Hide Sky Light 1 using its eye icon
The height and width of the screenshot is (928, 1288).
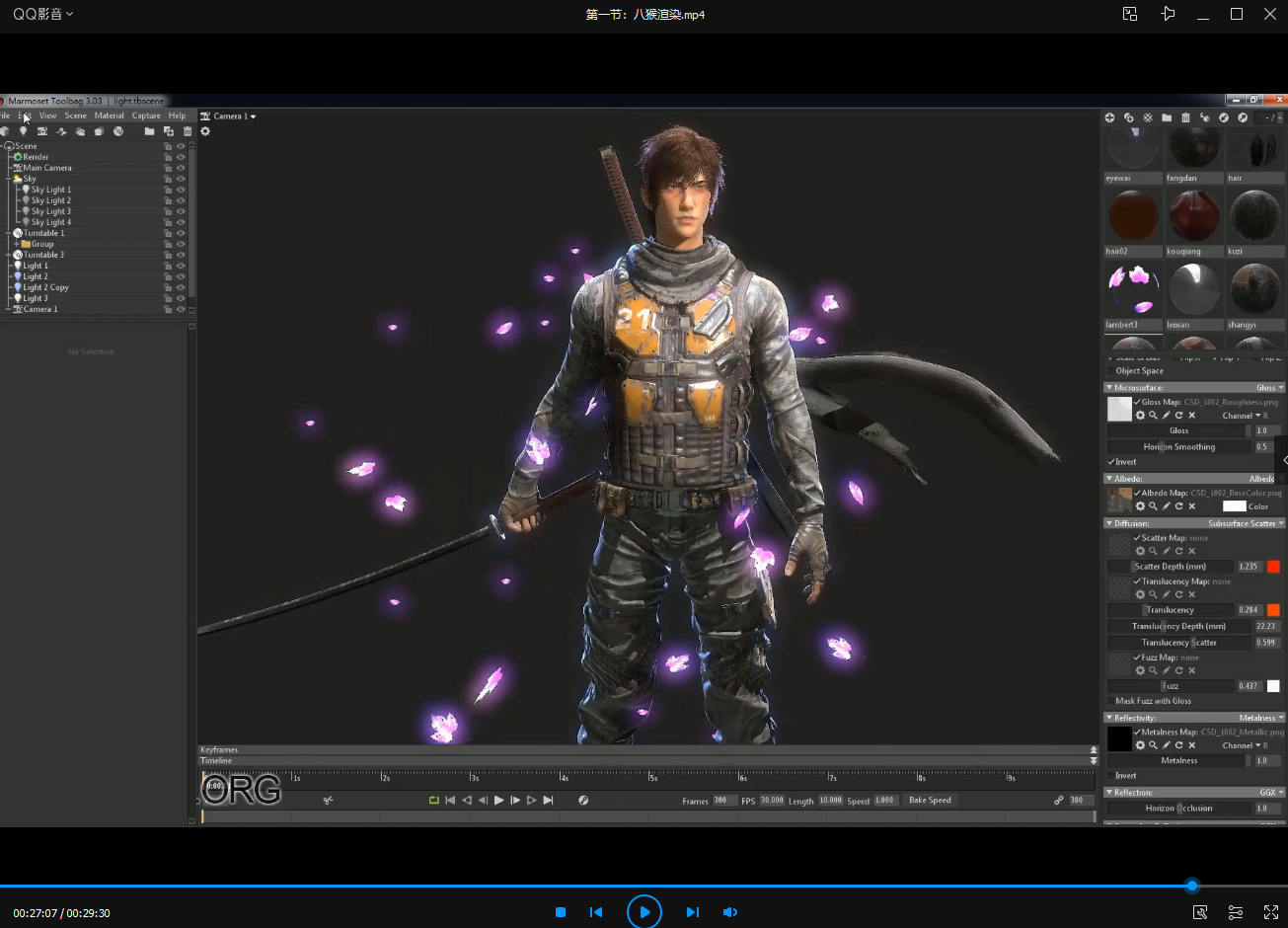click(181, 190)
